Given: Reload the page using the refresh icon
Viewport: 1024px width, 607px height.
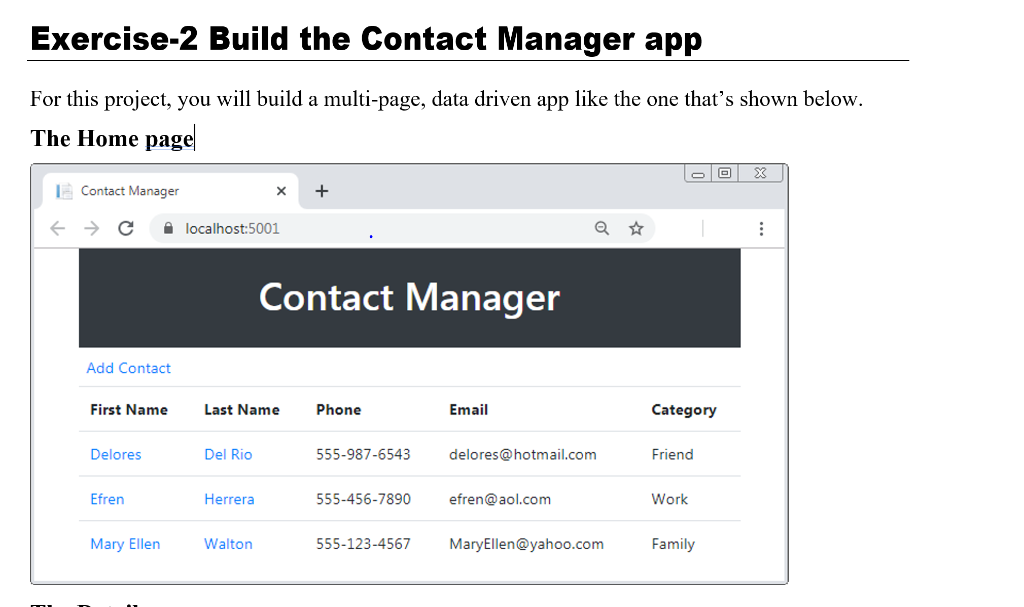Looking at the screenshot, I should [125, 228].
